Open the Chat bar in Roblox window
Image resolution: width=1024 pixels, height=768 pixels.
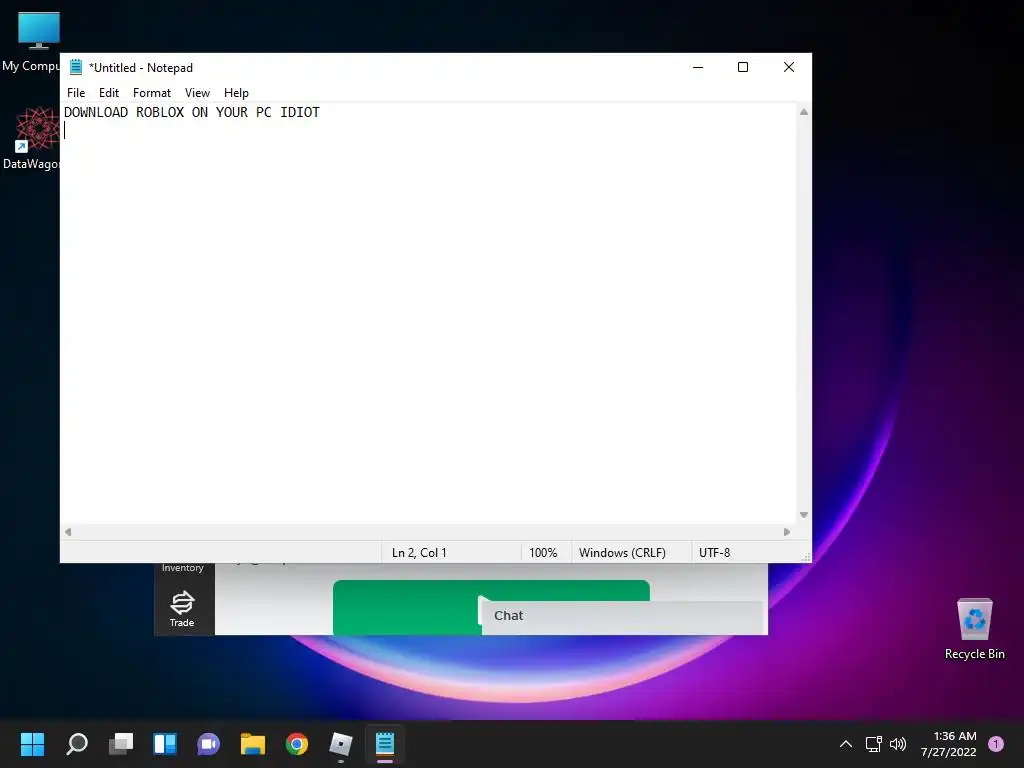[622, 616]
